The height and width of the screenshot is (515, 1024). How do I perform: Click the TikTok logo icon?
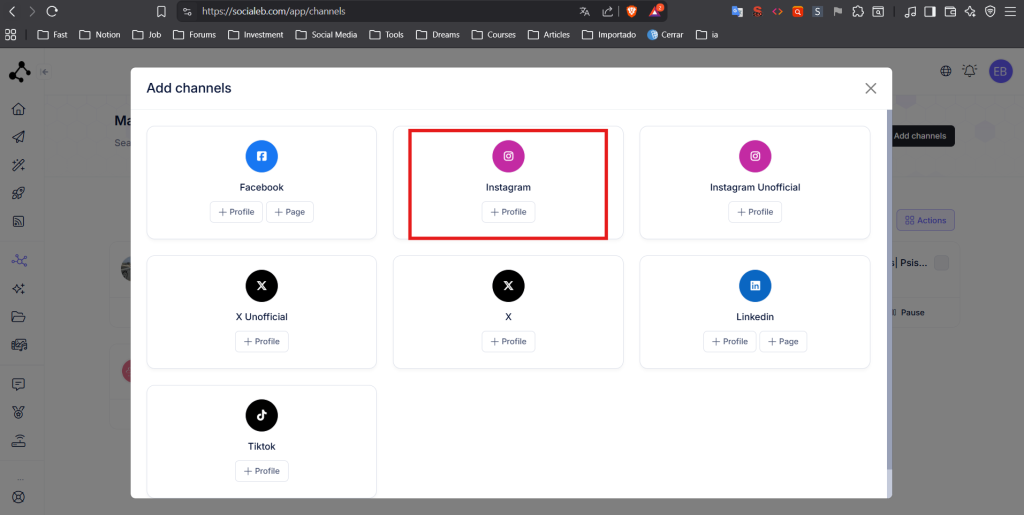[x=261, y=415]
